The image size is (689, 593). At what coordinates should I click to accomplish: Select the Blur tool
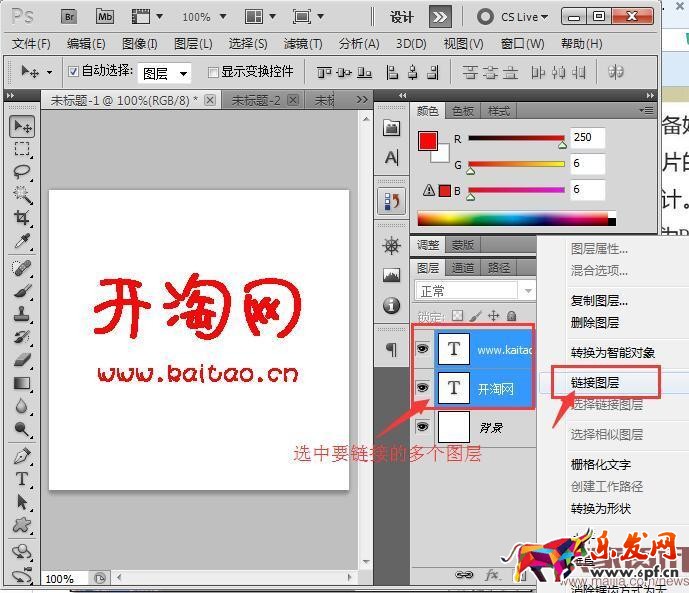point(22,406)
